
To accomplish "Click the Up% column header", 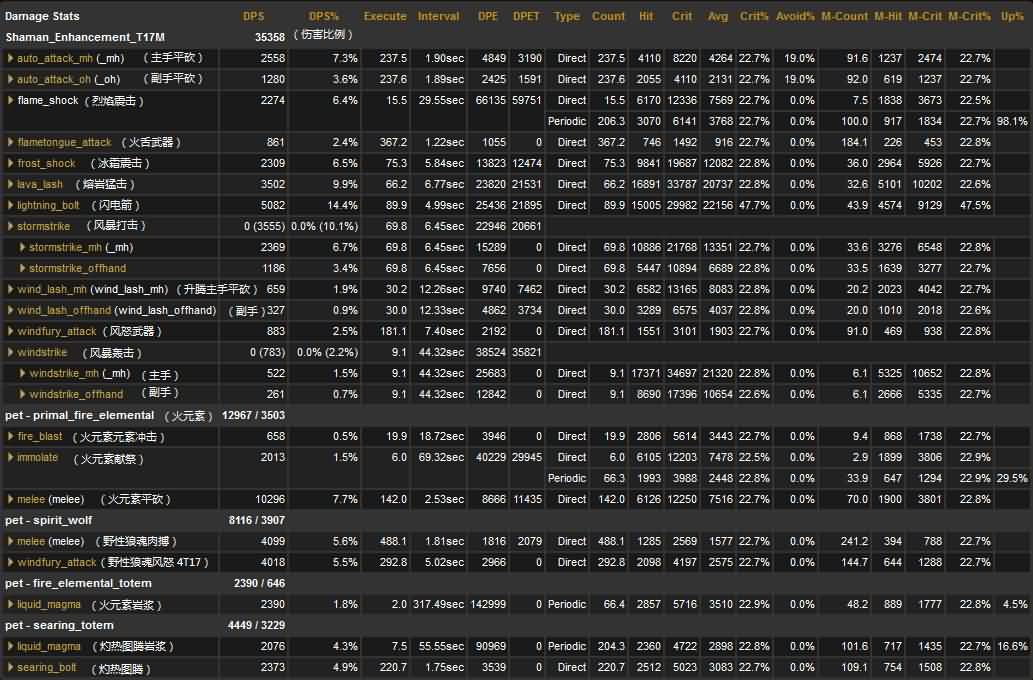I will pyautogui.click(x=1012, y=16).
